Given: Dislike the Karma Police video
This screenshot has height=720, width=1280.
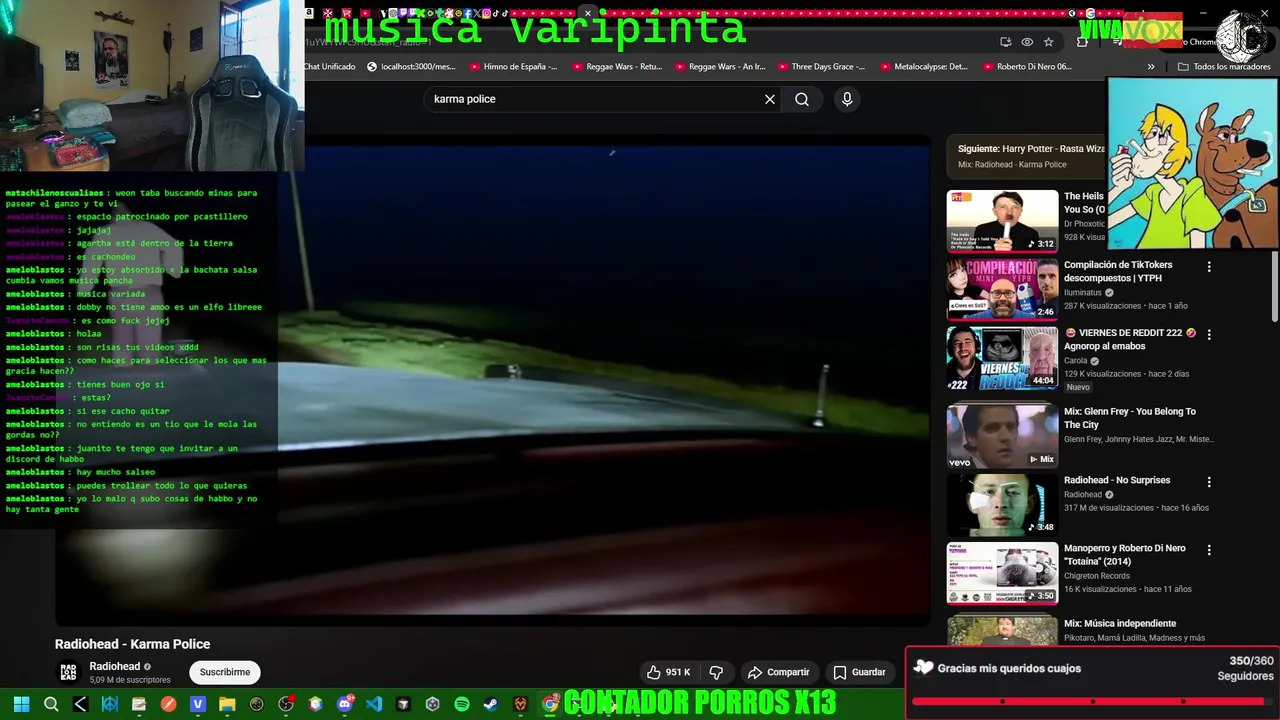Looking at the screenshot, I should click(716, 672).
